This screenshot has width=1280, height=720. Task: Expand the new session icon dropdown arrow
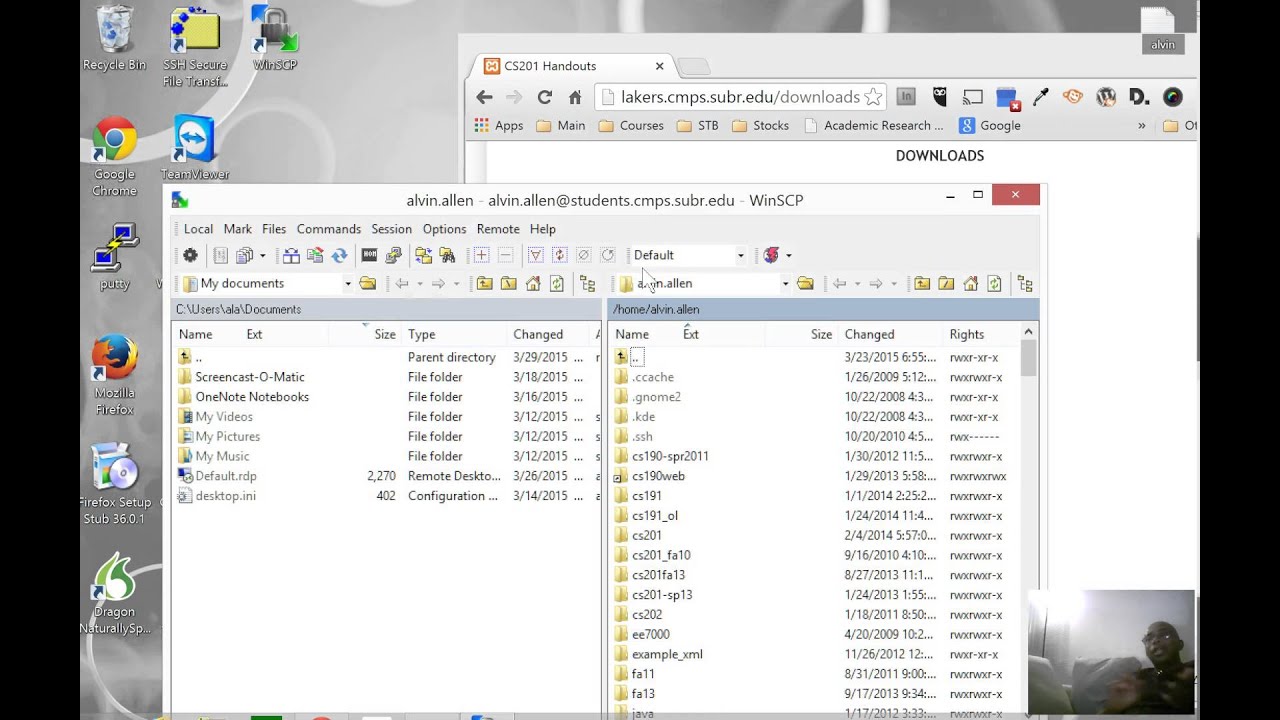[x=788, y=255]
